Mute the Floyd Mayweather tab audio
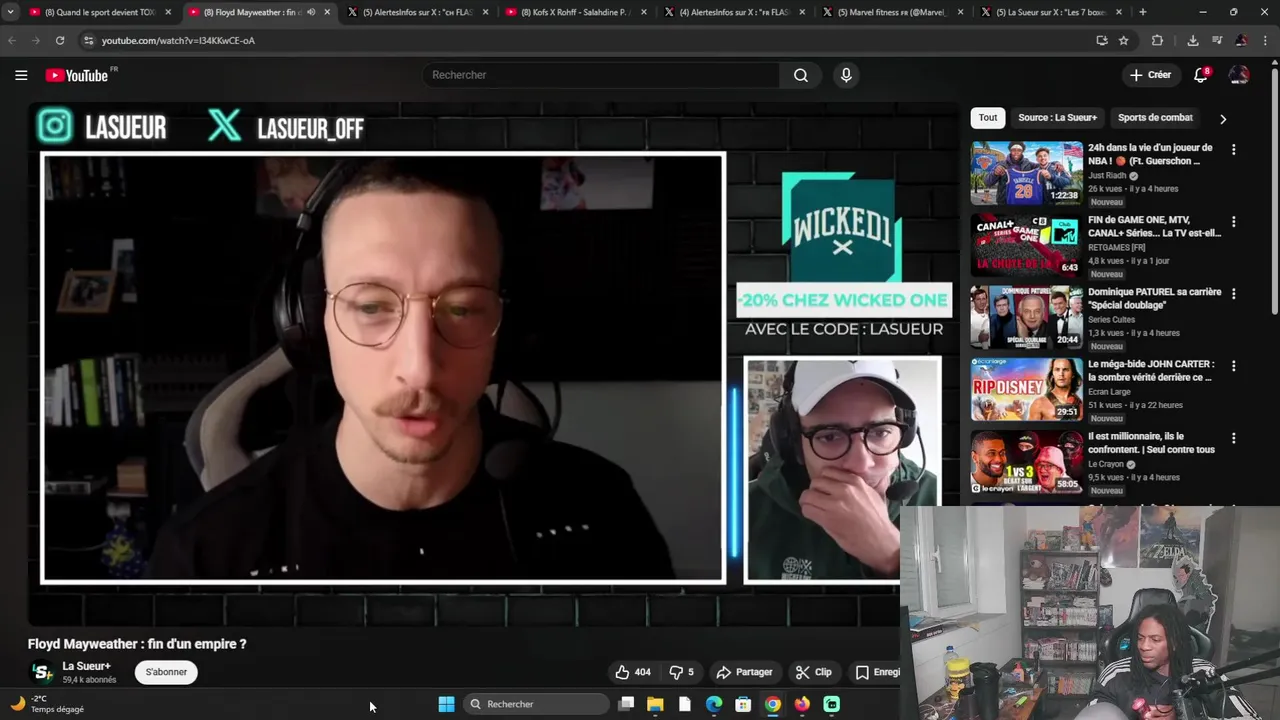The width and height of the screenshot is (1280, 720). 311,12
